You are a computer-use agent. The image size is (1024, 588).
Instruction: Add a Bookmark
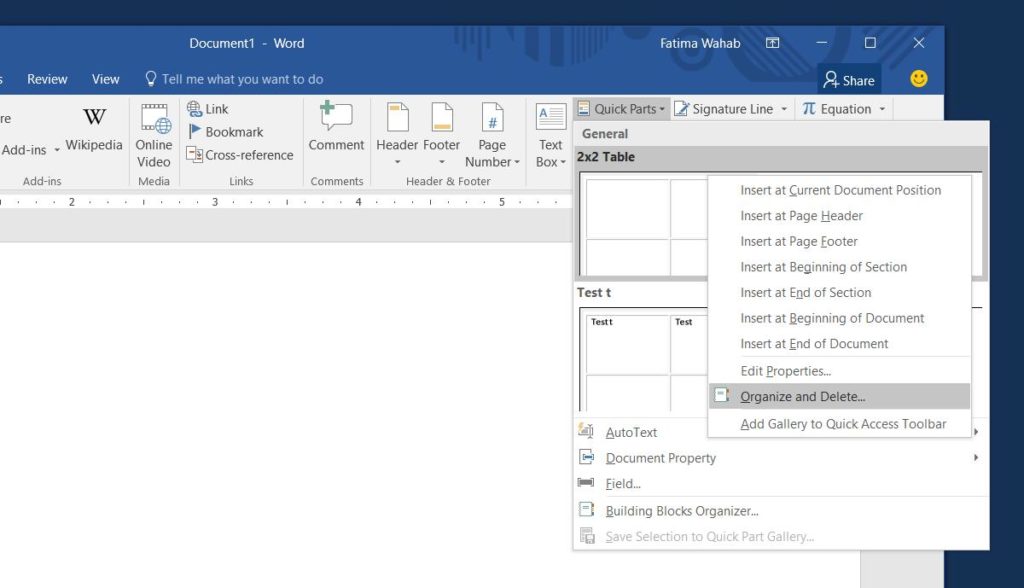pos(232,131)
